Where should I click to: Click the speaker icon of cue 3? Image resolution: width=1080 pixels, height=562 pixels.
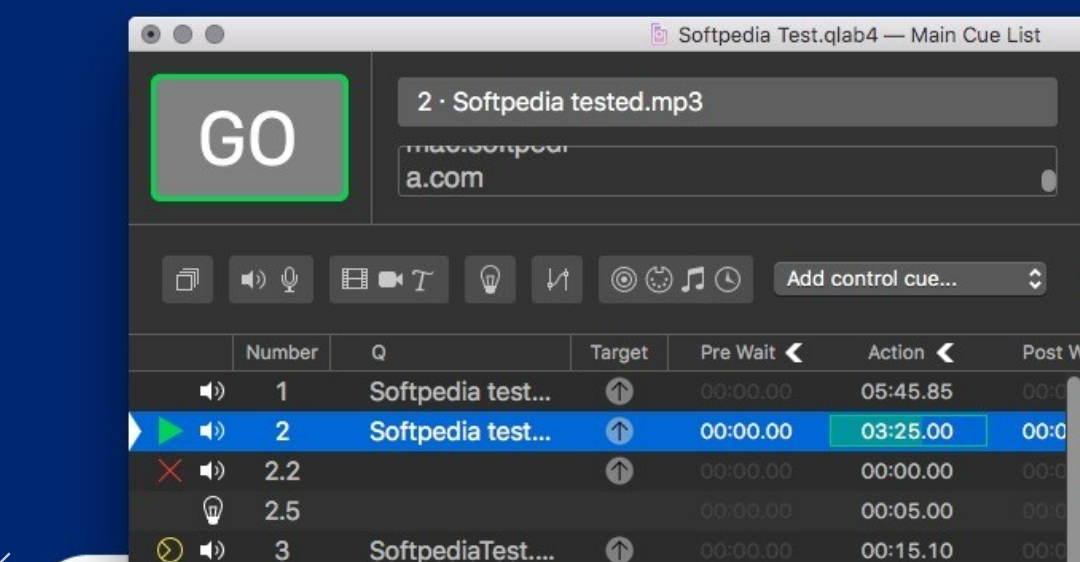pyautogui.click(x=212, y=550)
